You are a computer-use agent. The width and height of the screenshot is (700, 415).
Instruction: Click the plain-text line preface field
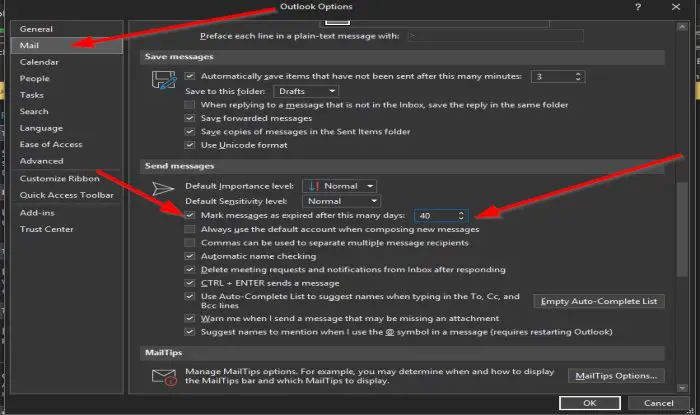495,36
